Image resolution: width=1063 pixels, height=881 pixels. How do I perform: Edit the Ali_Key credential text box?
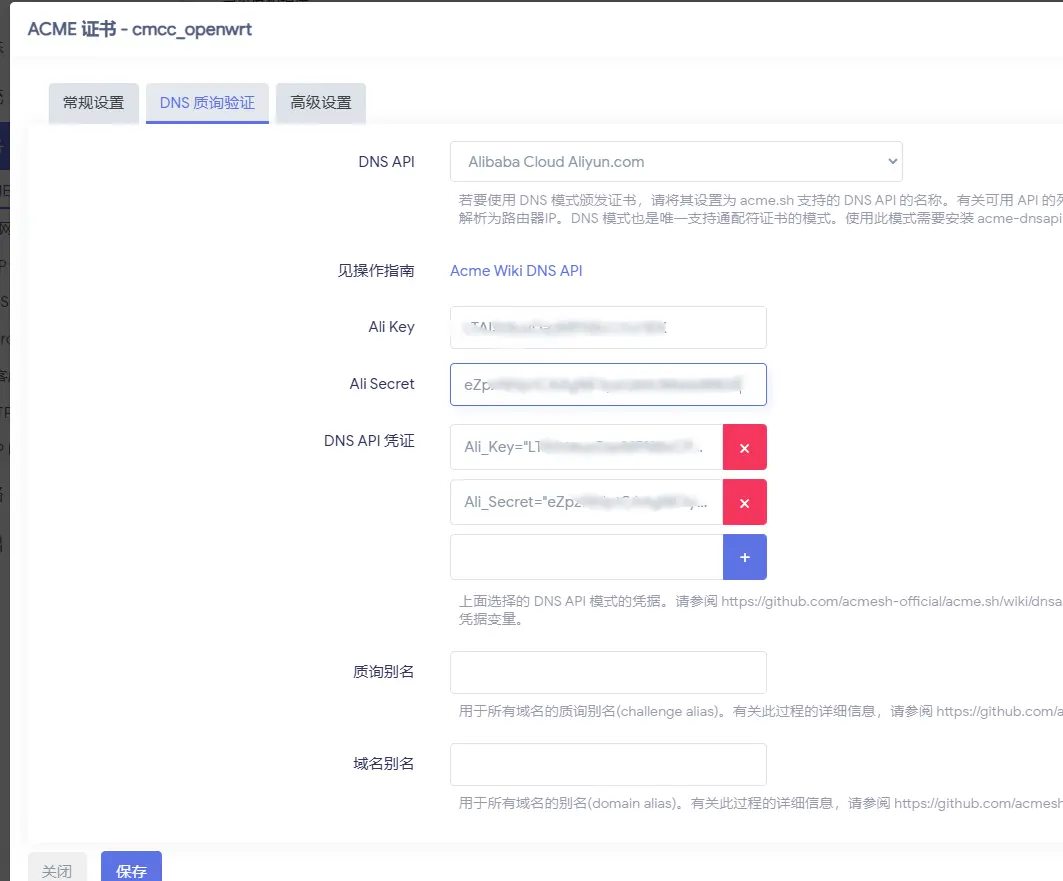click(x=586, y=447)
